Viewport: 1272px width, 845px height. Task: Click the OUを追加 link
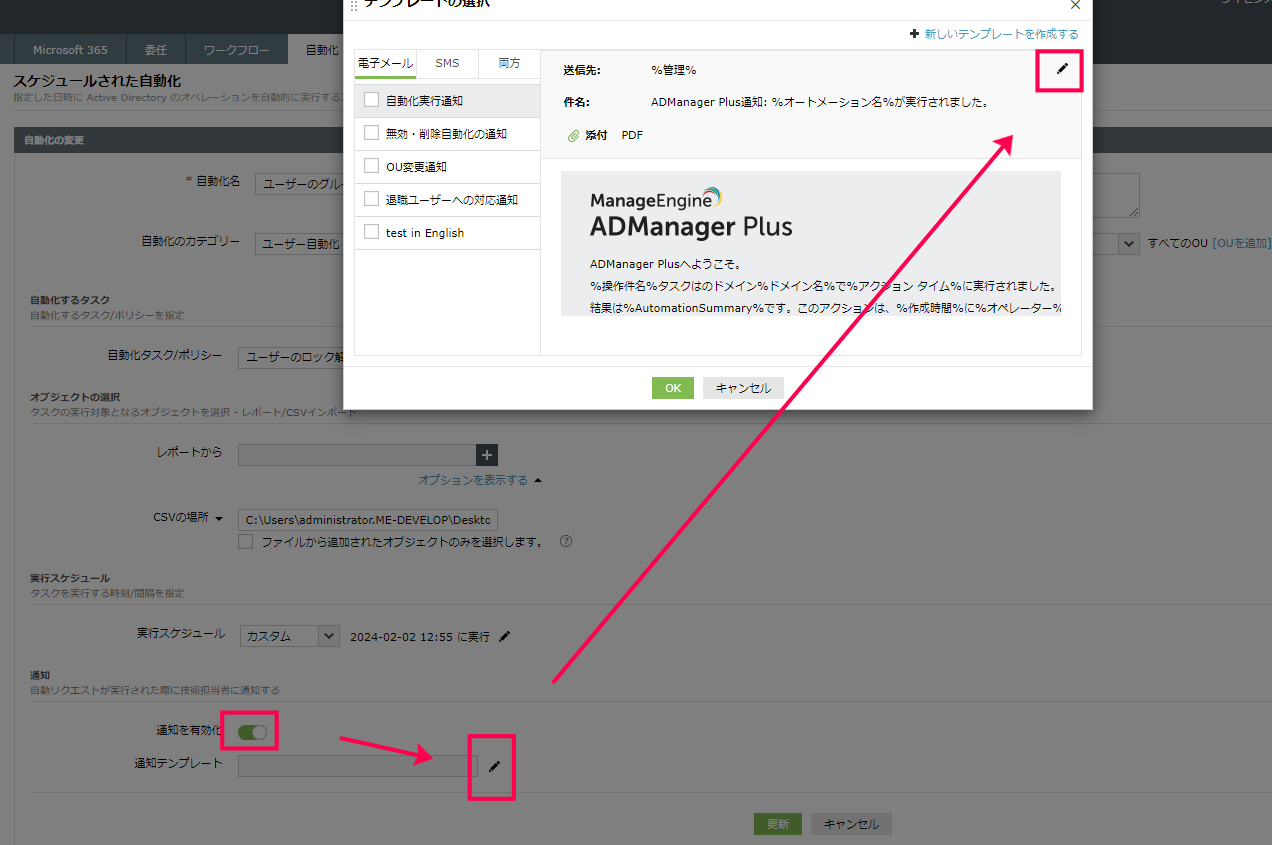click(1241, 243)
